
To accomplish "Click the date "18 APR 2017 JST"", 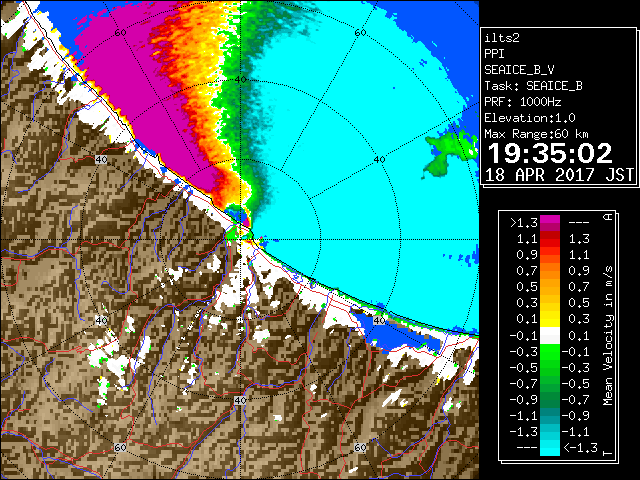I will click(x=559, y=175).
